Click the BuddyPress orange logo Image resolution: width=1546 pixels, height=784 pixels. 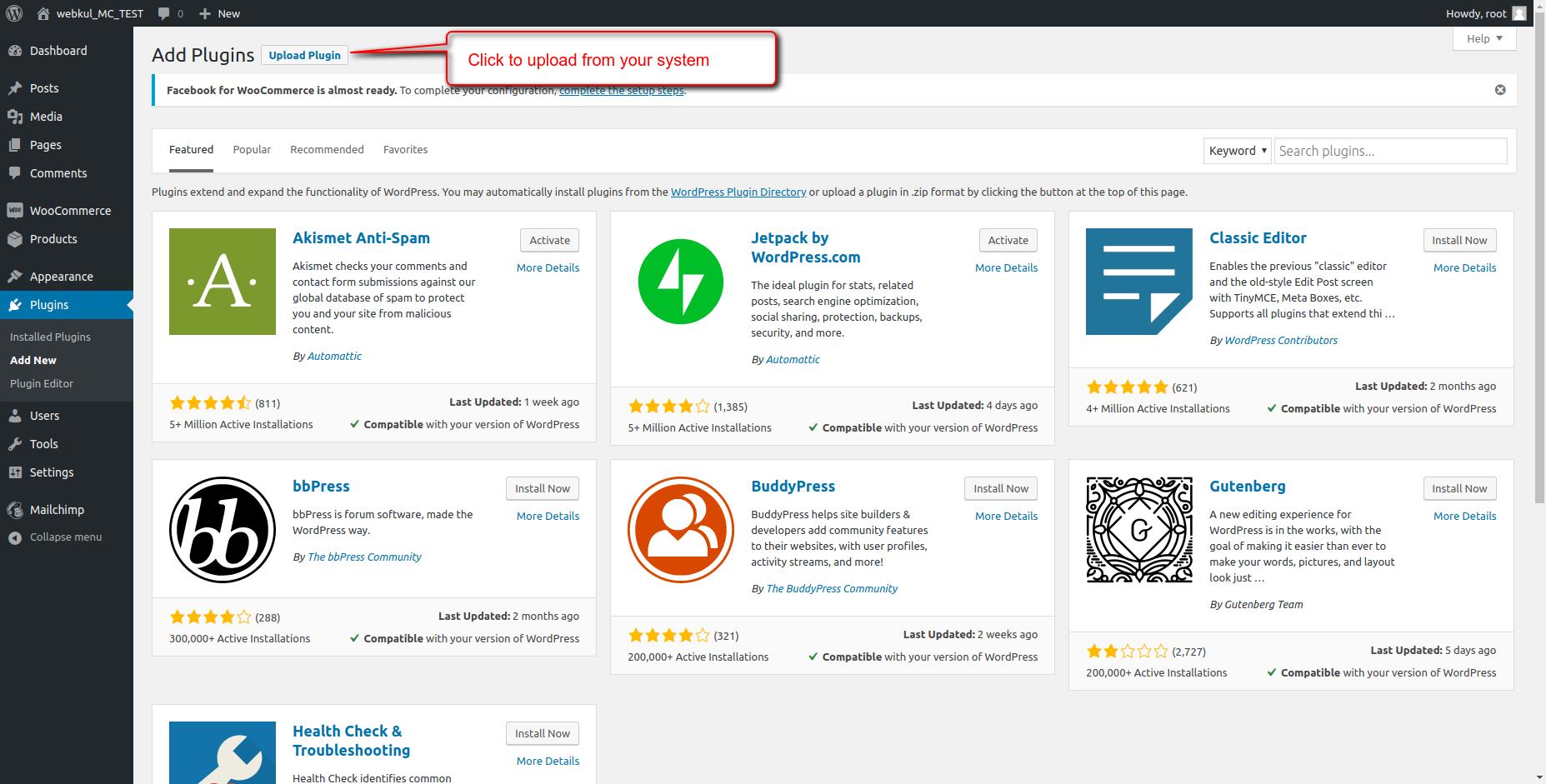pos(680,530)
